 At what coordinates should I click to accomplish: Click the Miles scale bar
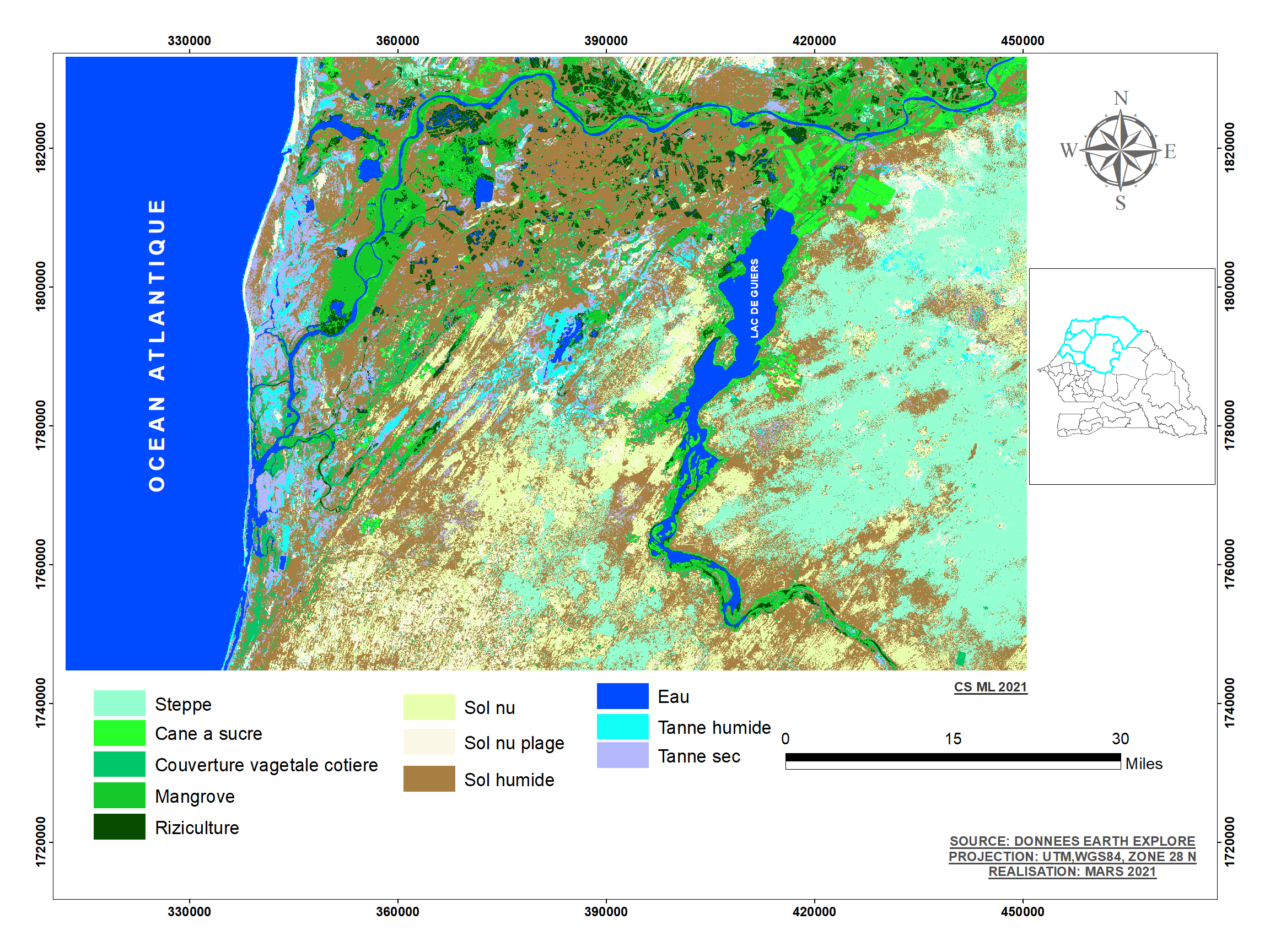coord(952,761)
